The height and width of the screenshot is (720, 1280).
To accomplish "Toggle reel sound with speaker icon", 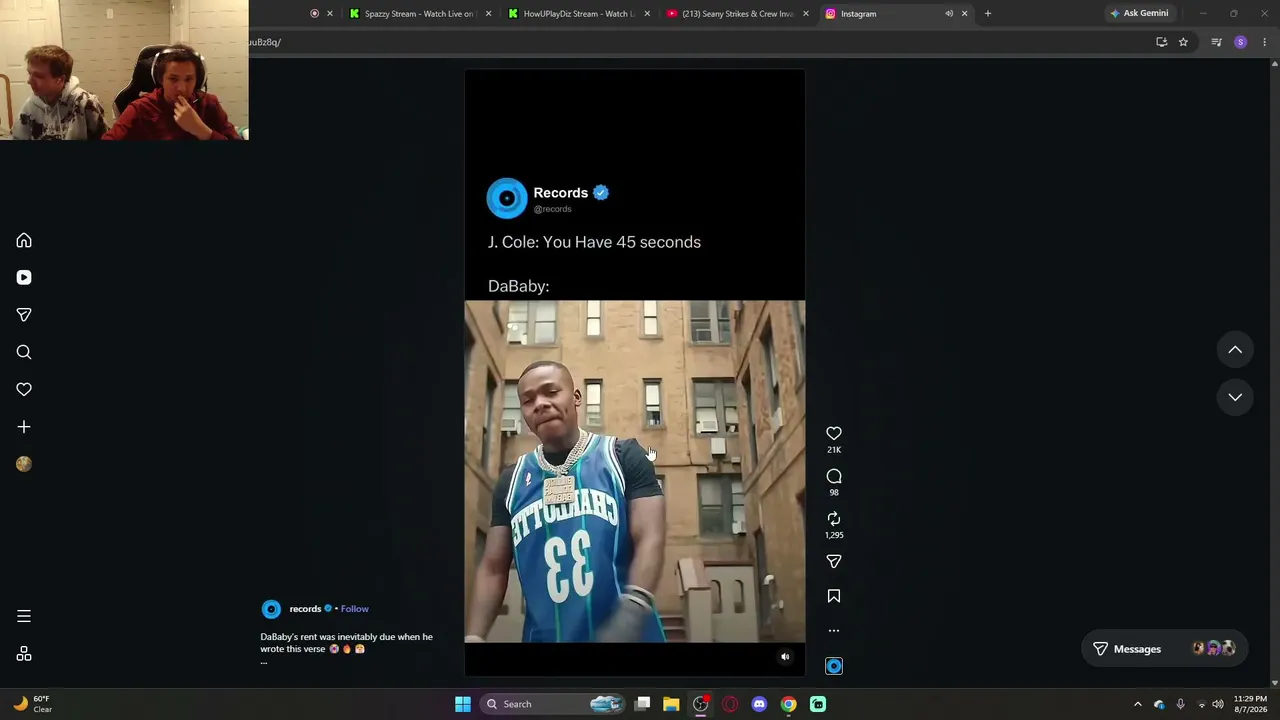I will point(785,657).
